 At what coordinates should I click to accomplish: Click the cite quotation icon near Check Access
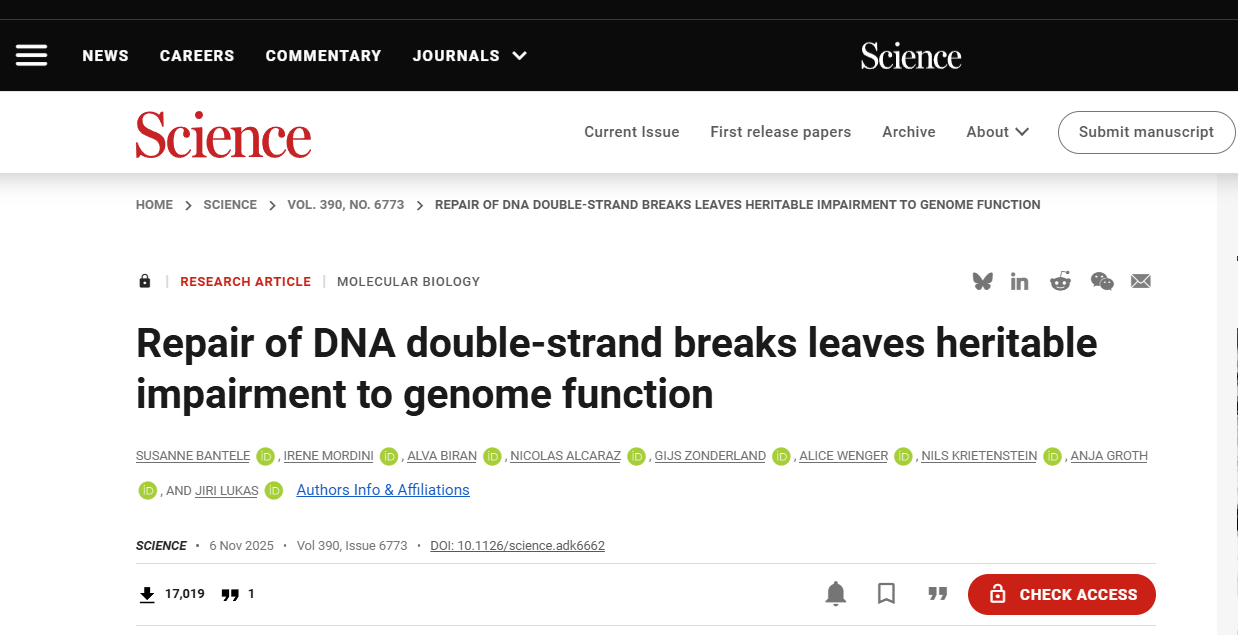[x=937, y=594]
